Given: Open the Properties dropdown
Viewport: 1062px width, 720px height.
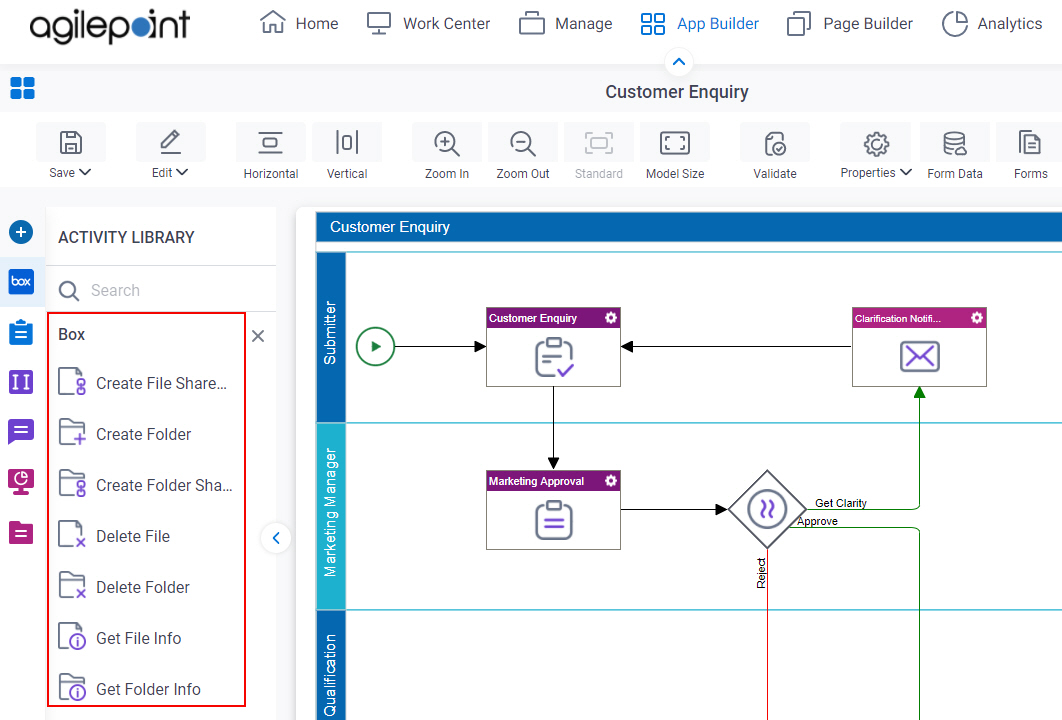Looking at the screenshot, I should tap(876, 173).
